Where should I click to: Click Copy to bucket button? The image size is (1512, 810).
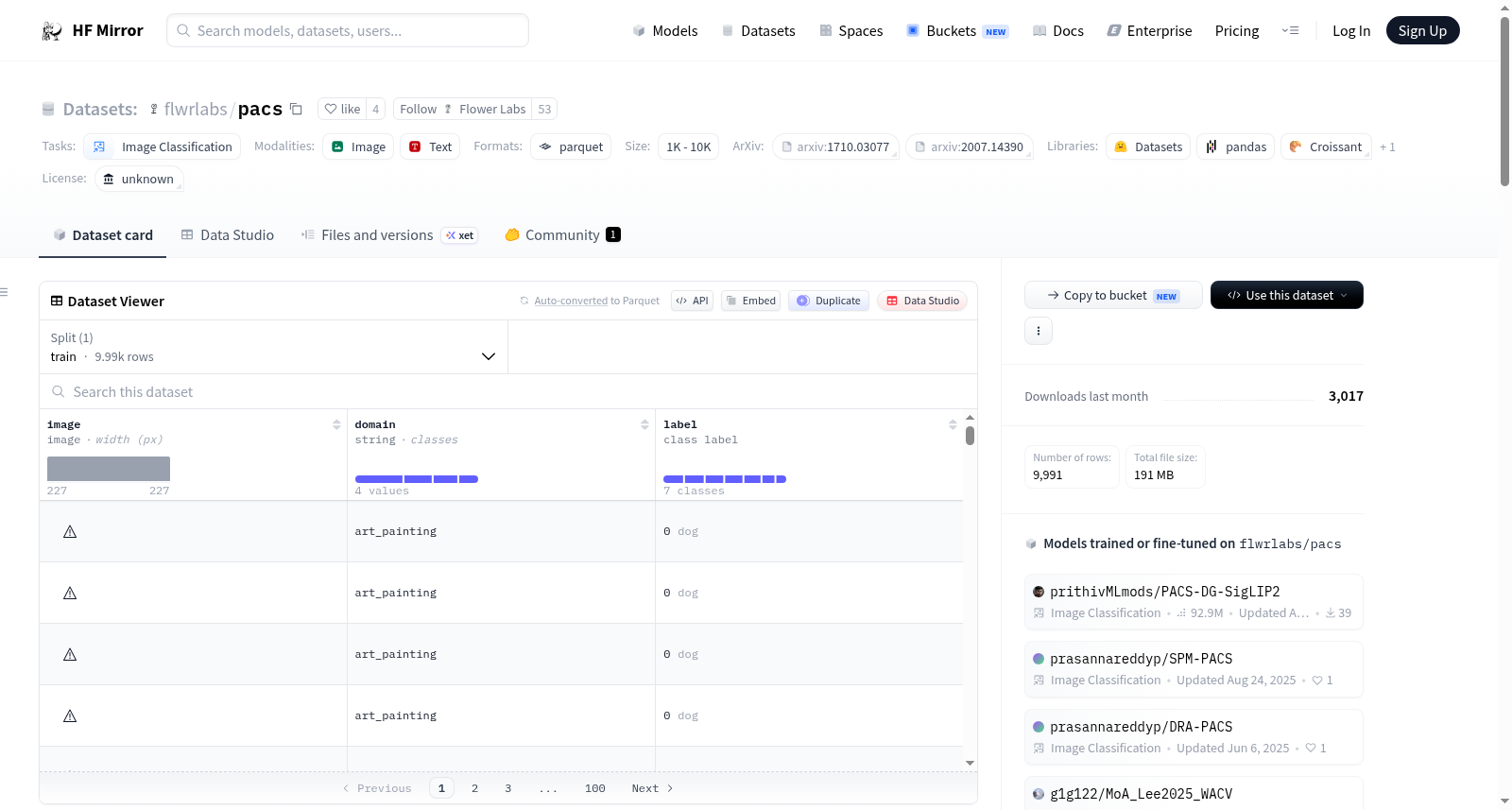click(1113, 295)
